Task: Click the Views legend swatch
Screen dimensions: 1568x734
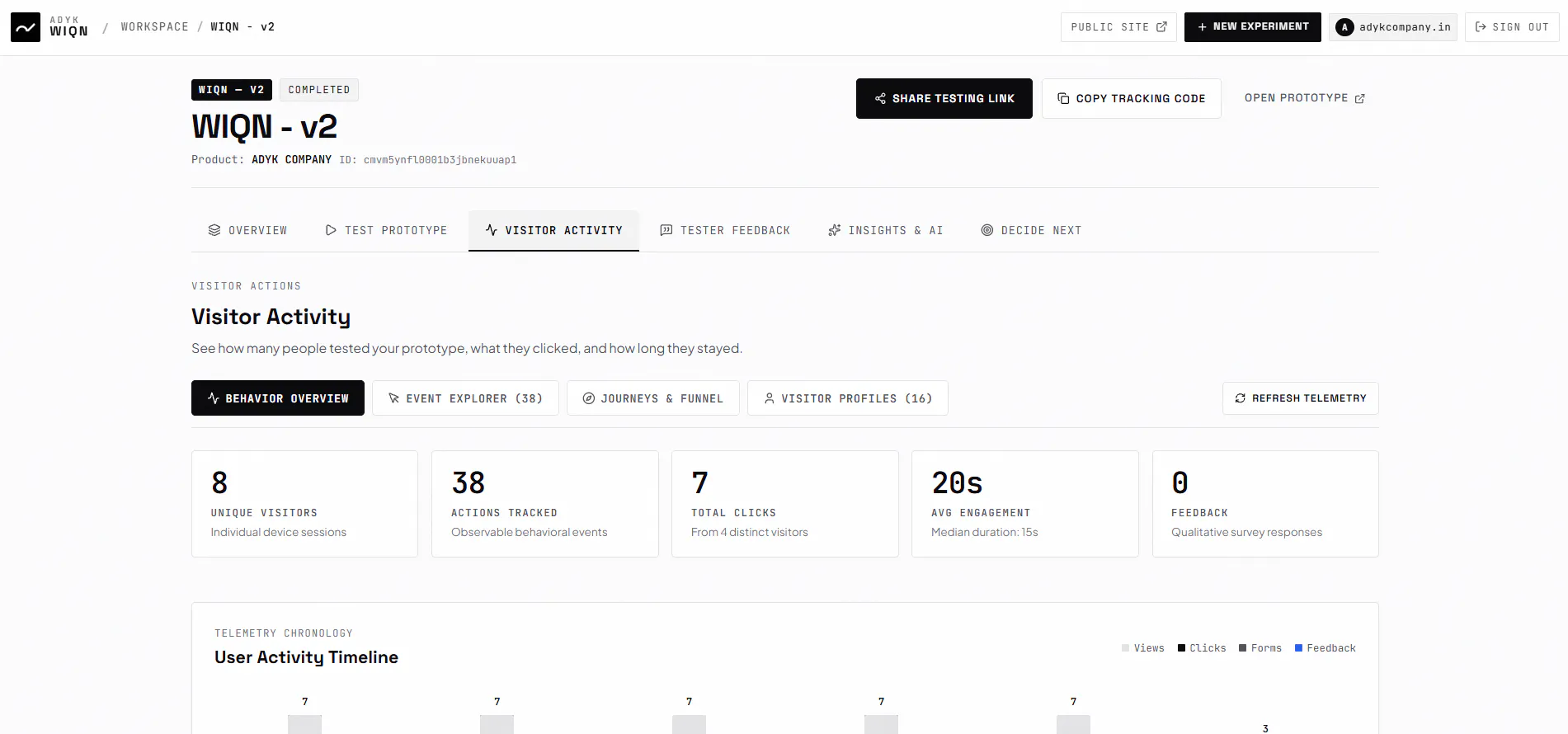Action: click(x=1126, y=648)
